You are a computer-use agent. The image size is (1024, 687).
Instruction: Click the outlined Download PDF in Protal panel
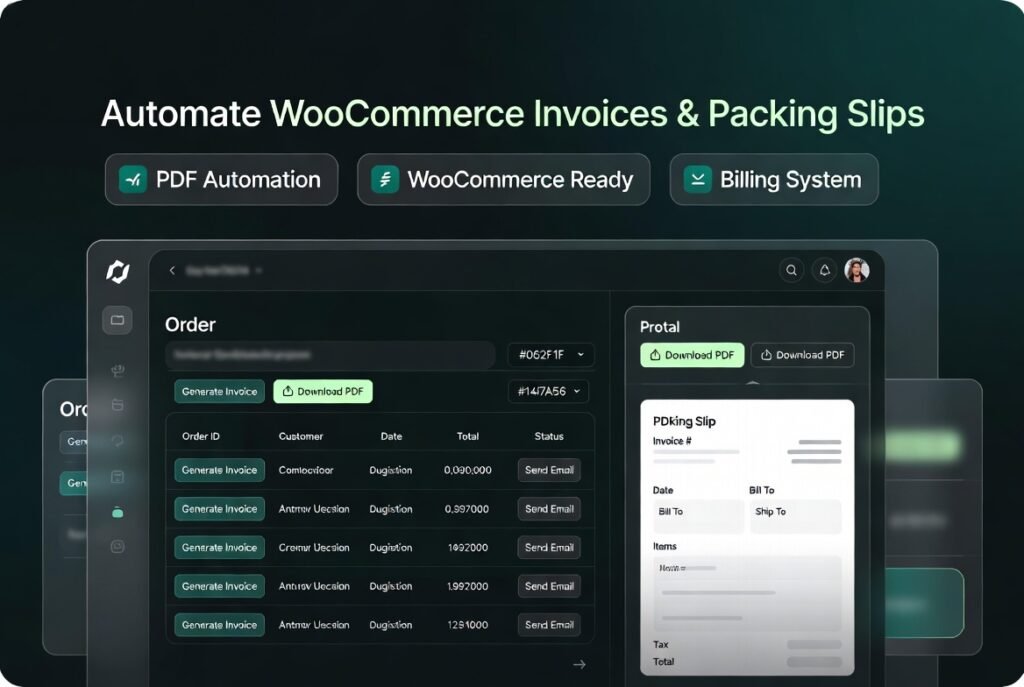point(803,355)
